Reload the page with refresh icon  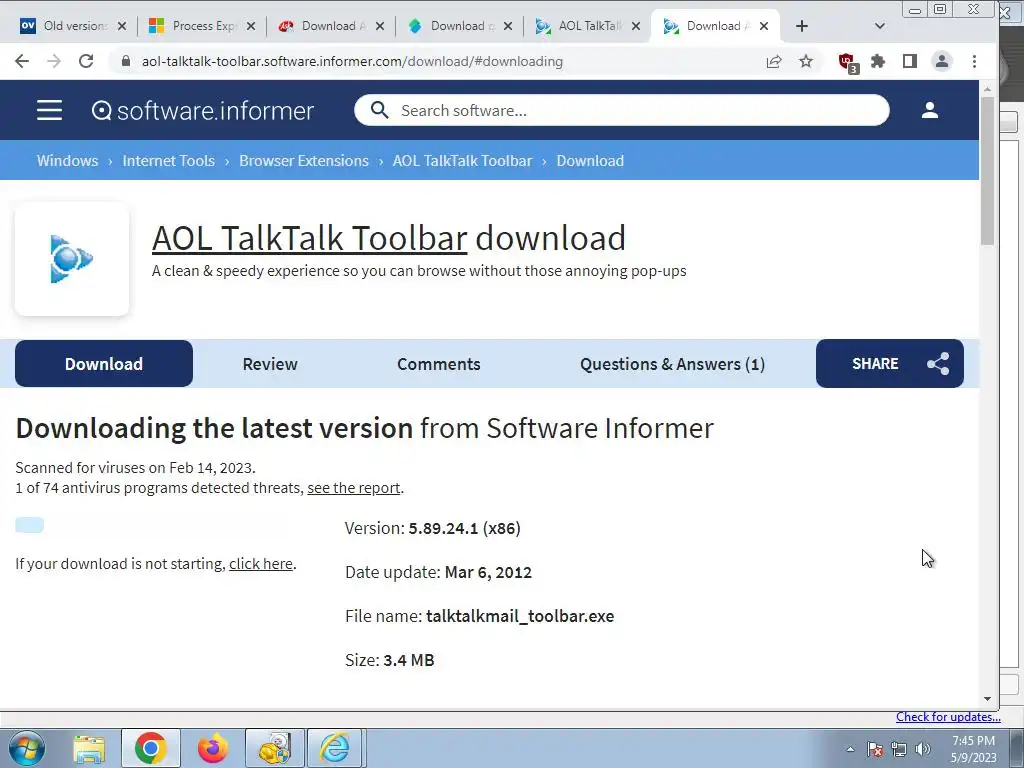pos(86,61)
